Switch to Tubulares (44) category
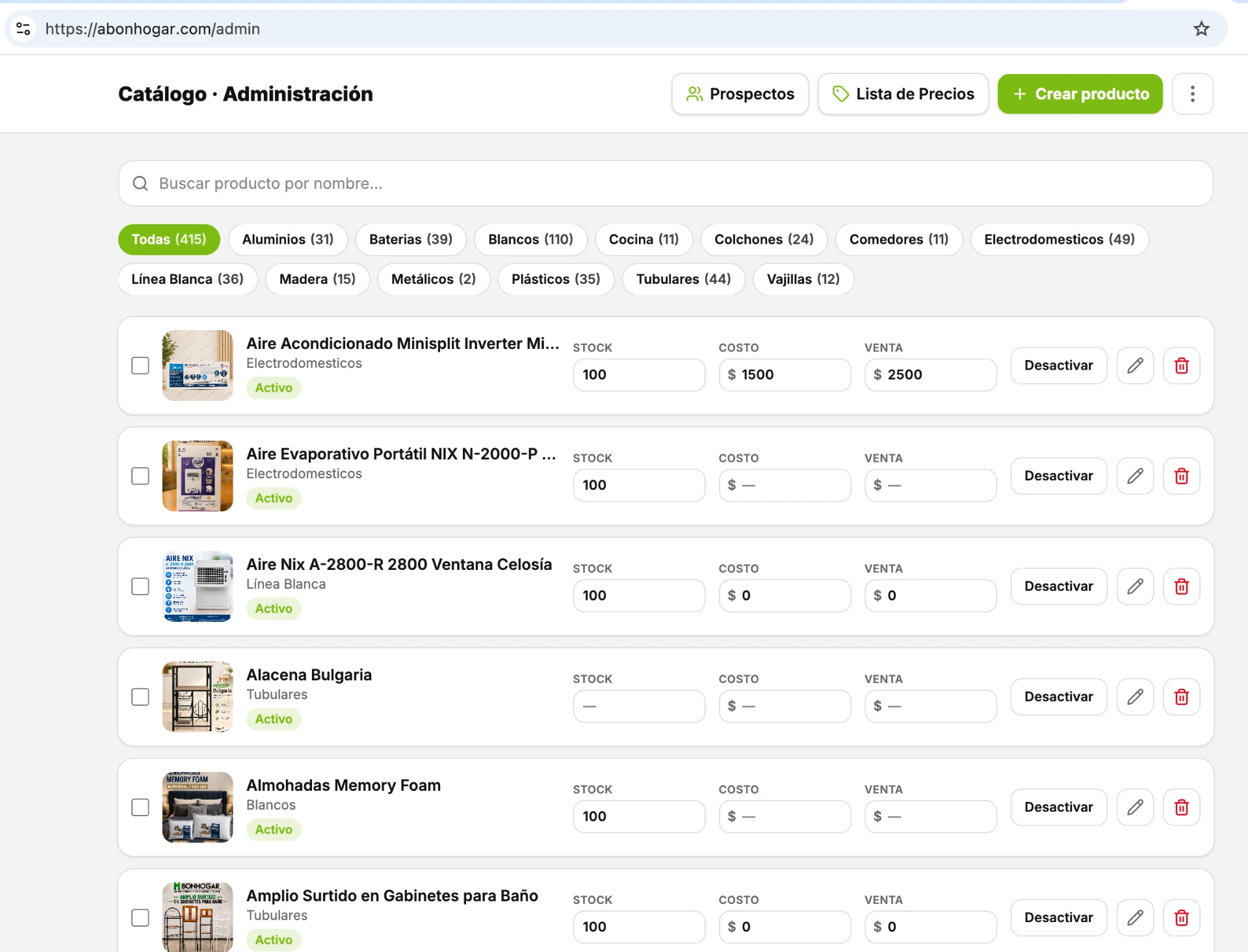The image size is (1248, 952). [683, 279]
